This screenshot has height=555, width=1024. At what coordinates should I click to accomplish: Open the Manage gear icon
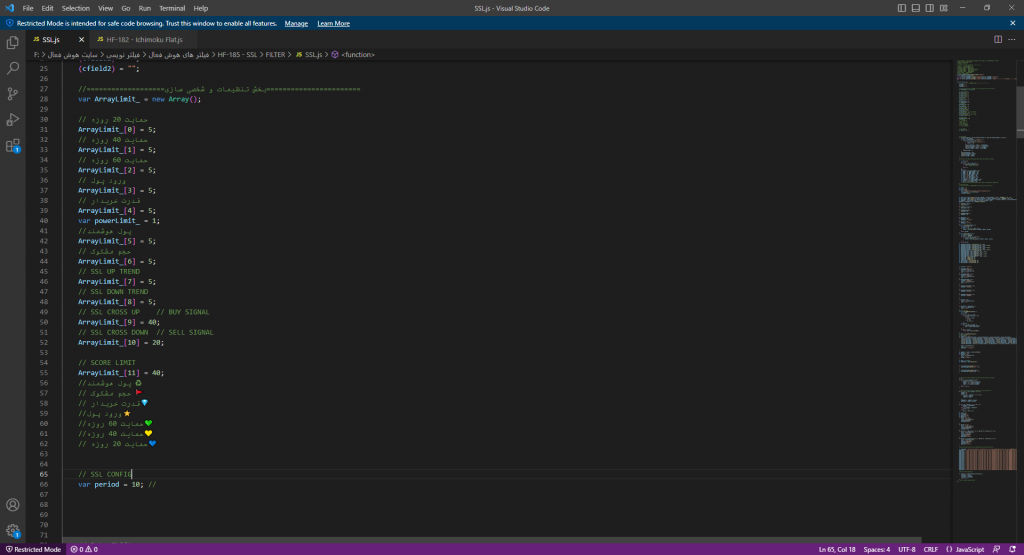pyautogui.click(x=13, y=531)
